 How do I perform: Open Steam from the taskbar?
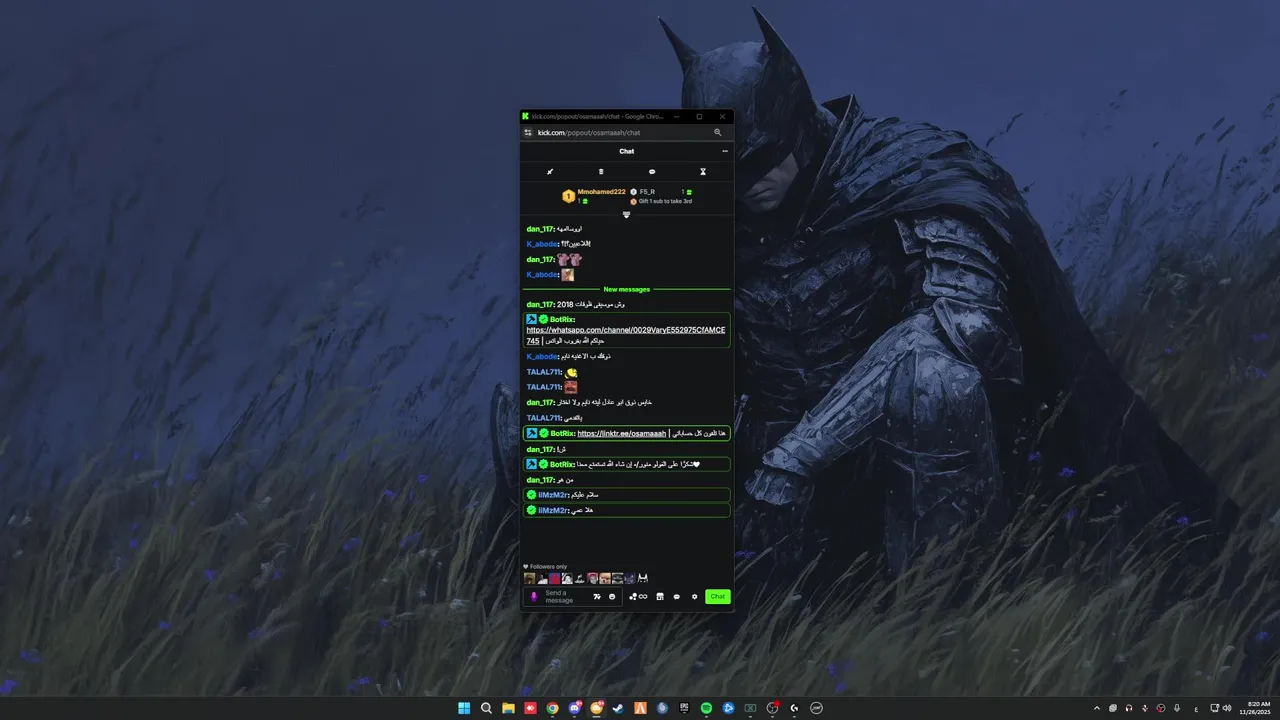point(618,708)
